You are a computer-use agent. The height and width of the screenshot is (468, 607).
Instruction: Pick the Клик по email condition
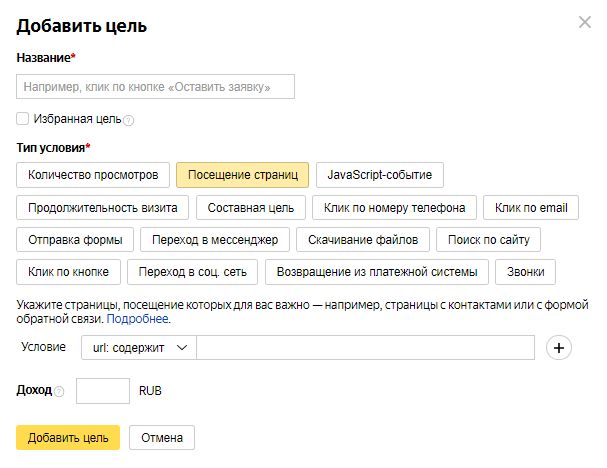[x=531, y=208]
